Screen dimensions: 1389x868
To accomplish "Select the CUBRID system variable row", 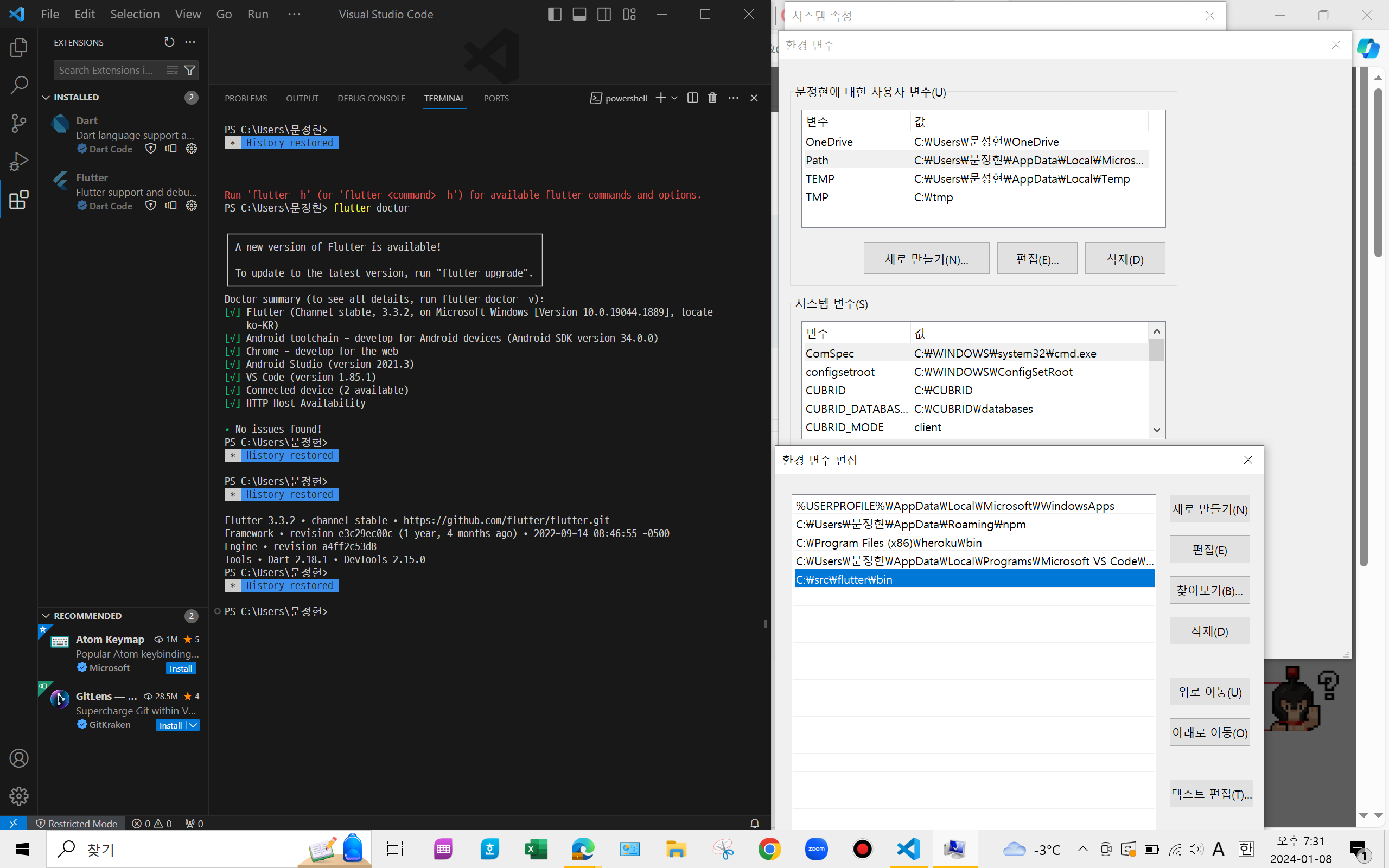I will tap(976, 391).
